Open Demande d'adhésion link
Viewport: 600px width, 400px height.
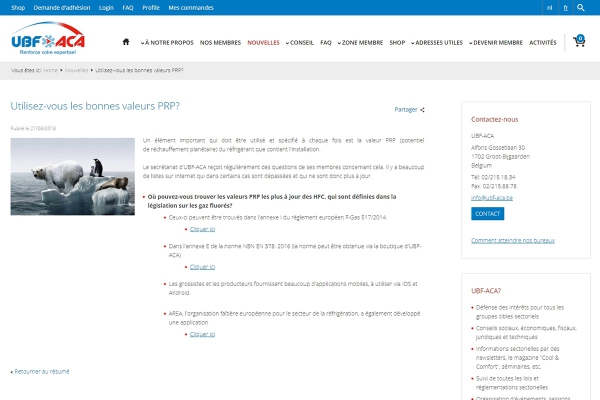tap(62, 8)
